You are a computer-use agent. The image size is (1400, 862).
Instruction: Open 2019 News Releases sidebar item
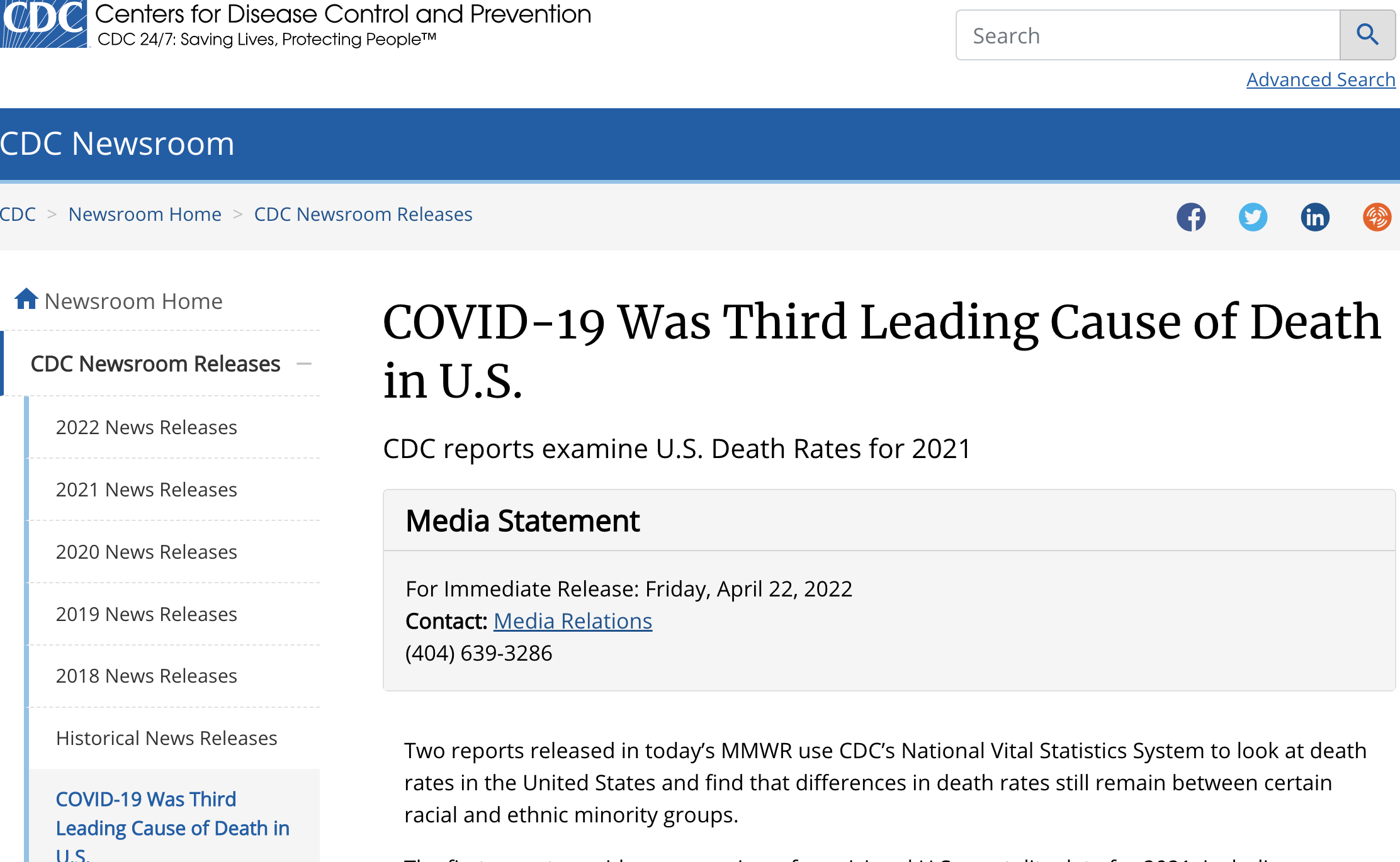coord(146,614)
